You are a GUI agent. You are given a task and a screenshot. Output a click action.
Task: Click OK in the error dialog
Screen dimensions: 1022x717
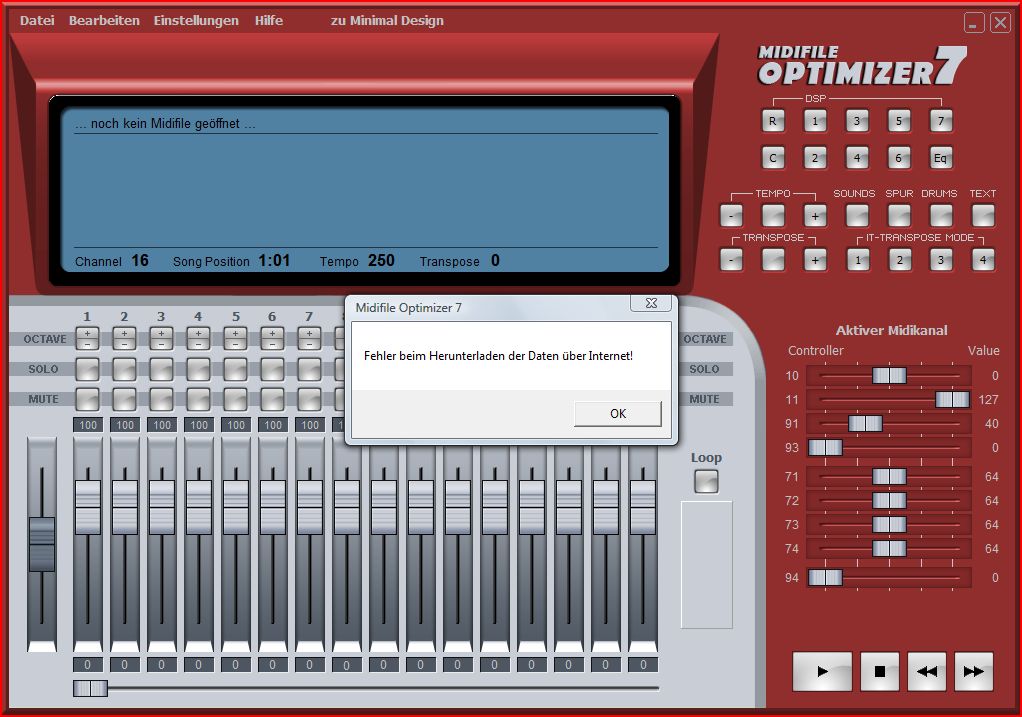coord(617,413)
